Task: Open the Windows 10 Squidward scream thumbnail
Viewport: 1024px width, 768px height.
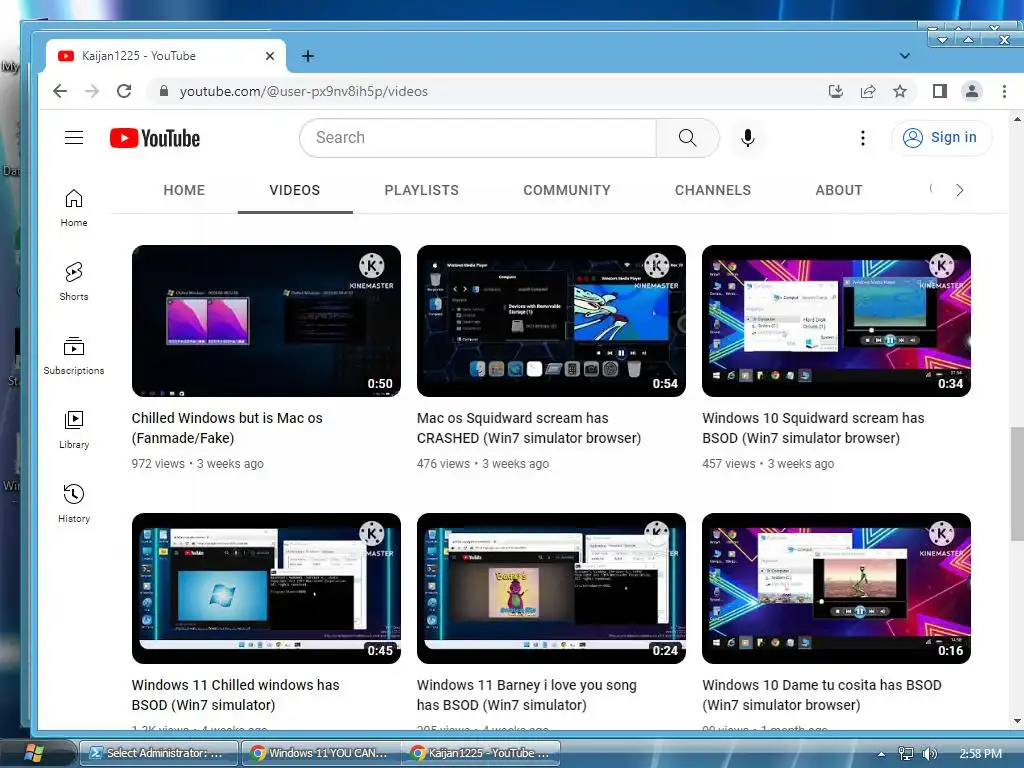Action: pos(836,321)
